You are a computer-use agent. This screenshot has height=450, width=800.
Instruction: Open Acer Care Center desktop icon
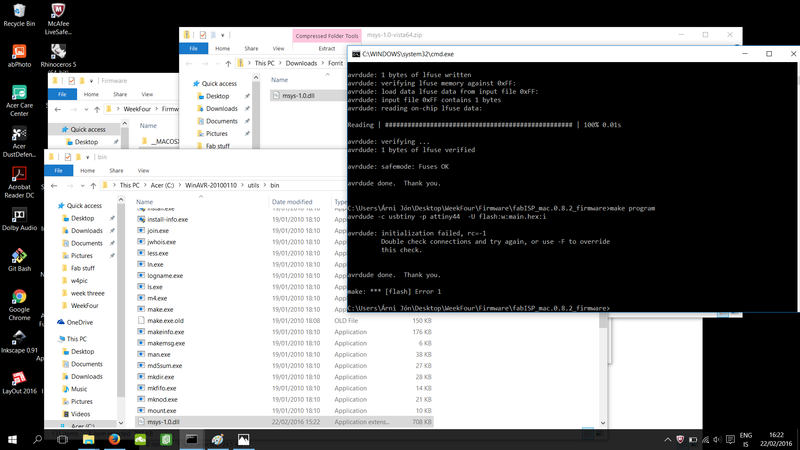[x=19, y=101]
